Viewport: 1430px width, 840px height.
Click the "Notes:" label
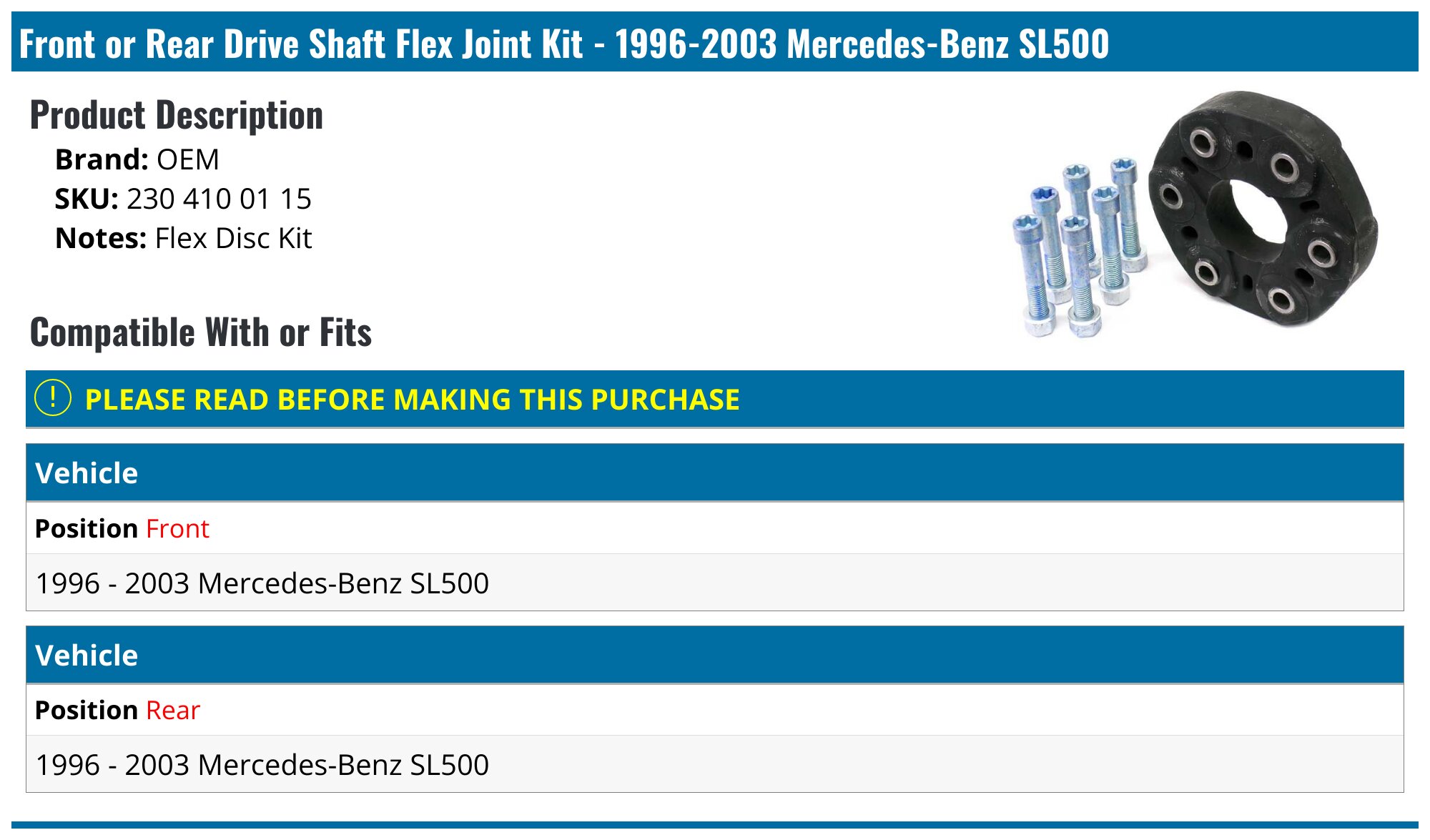101,238
